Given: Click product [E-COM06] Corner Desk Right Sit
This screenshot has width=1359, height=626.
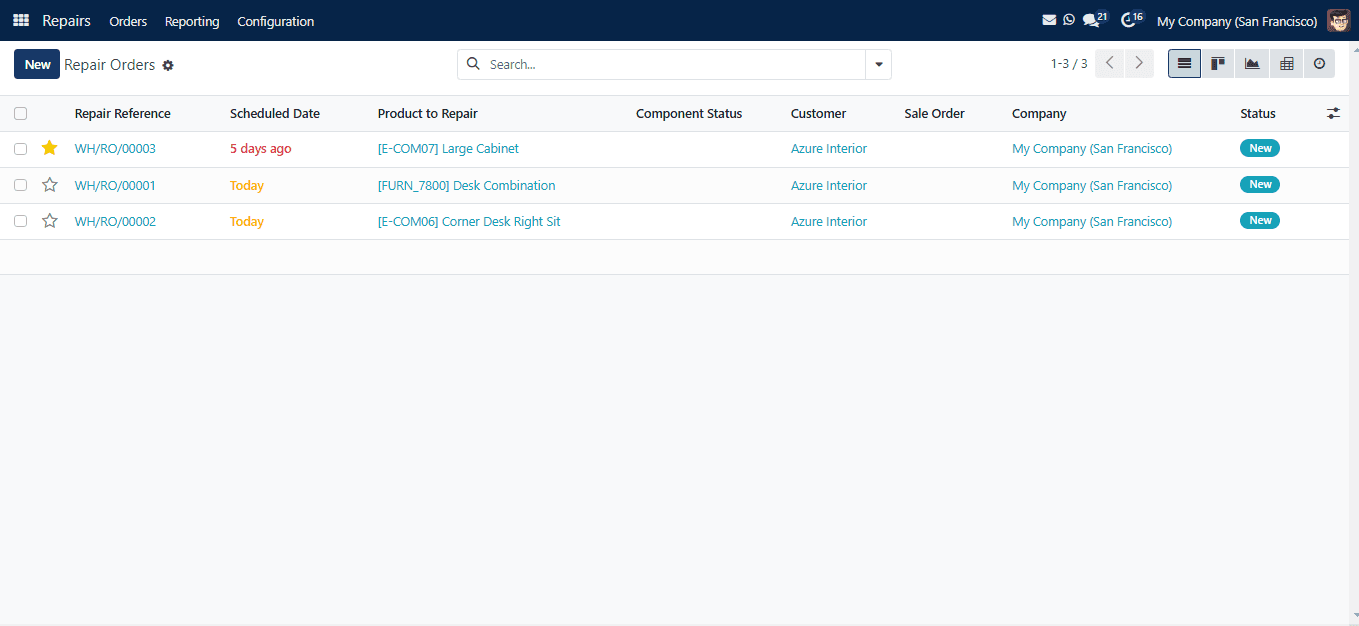Looking at the screenshot, I should (469, 221).
